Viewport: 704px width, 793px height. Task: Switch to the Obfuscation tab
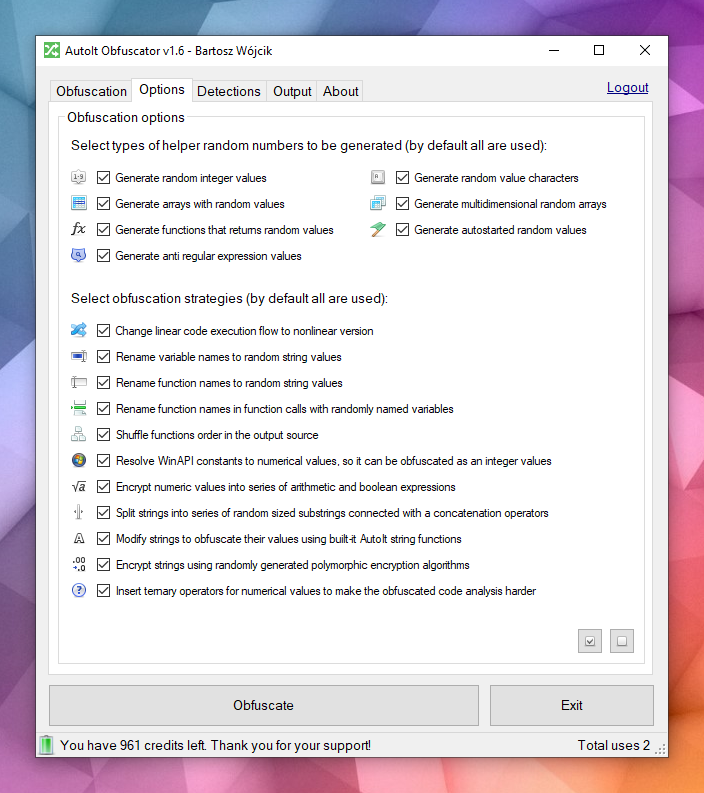tap(92, 91)
